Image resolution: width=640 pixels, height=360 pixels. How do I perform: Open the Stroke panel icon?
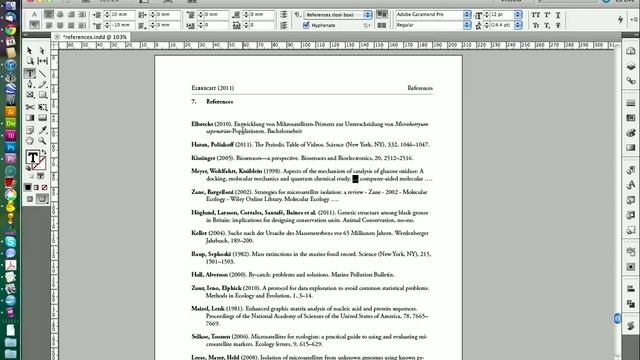click(x=631, y=103)
